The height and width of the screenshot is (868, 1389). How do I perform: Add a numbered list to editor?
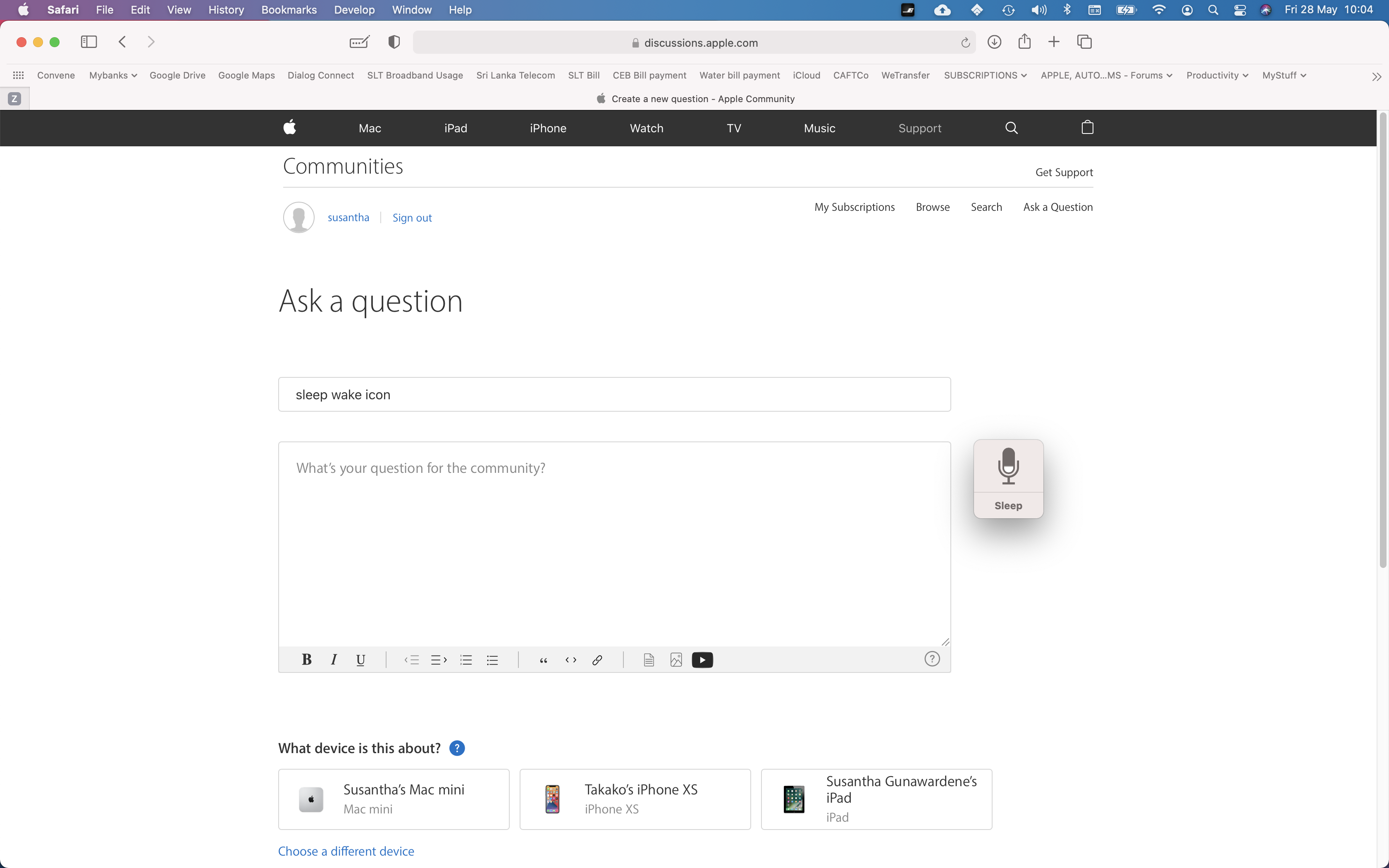tap(465, 660)
